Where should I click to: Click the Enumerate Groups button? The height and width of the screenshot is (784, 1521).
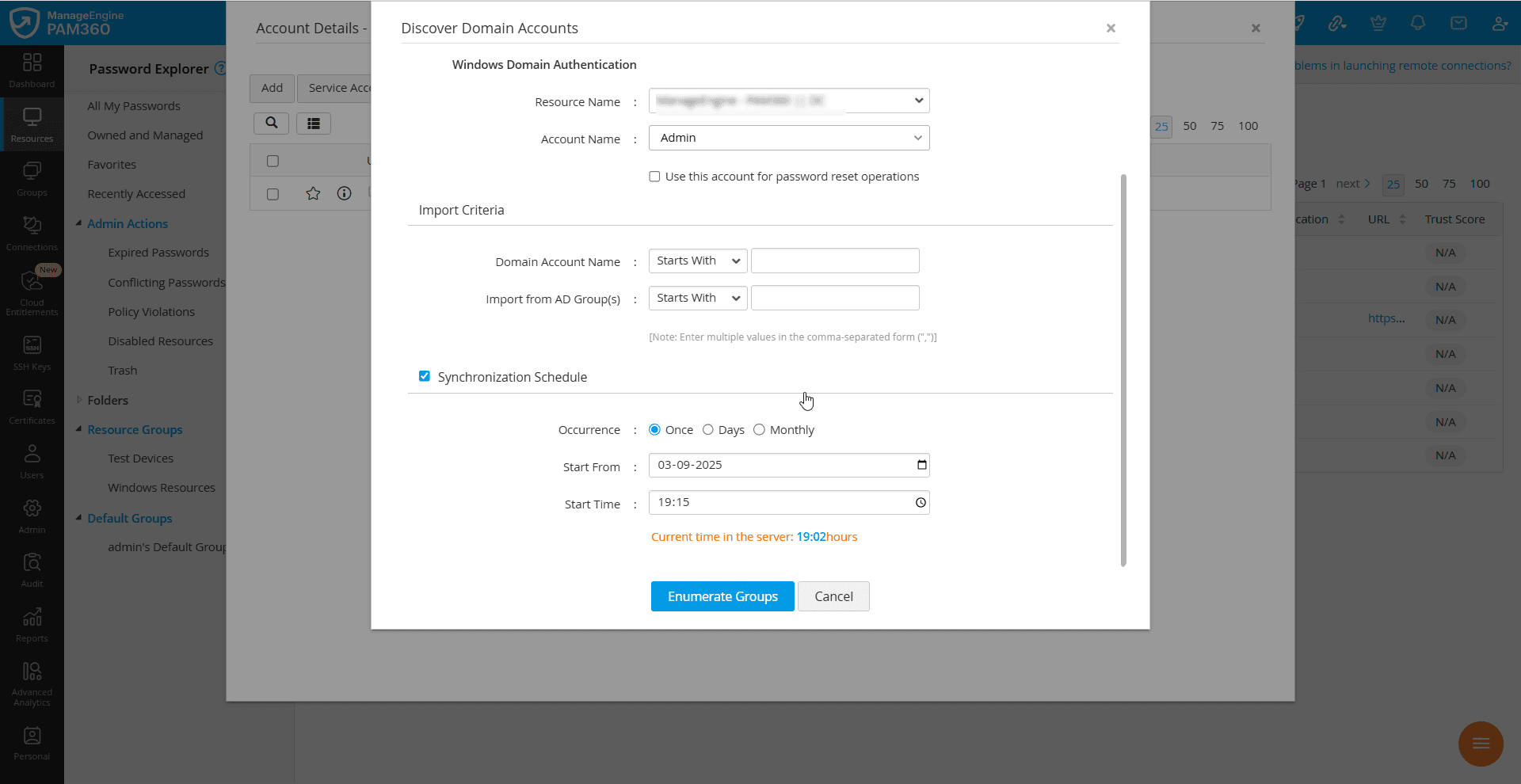722,596
